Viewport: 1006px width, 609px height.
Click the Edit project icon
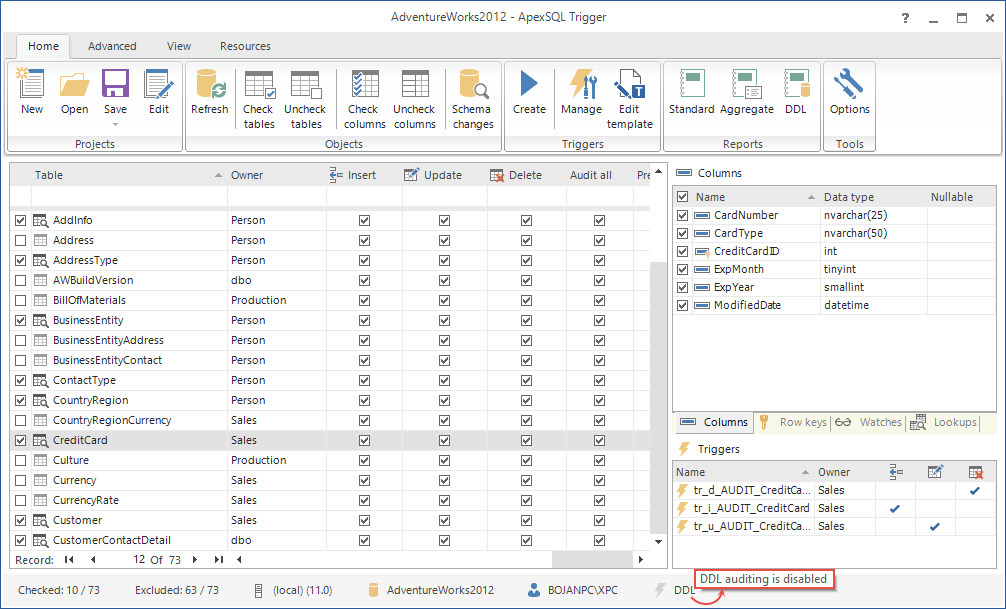(158, 84)
